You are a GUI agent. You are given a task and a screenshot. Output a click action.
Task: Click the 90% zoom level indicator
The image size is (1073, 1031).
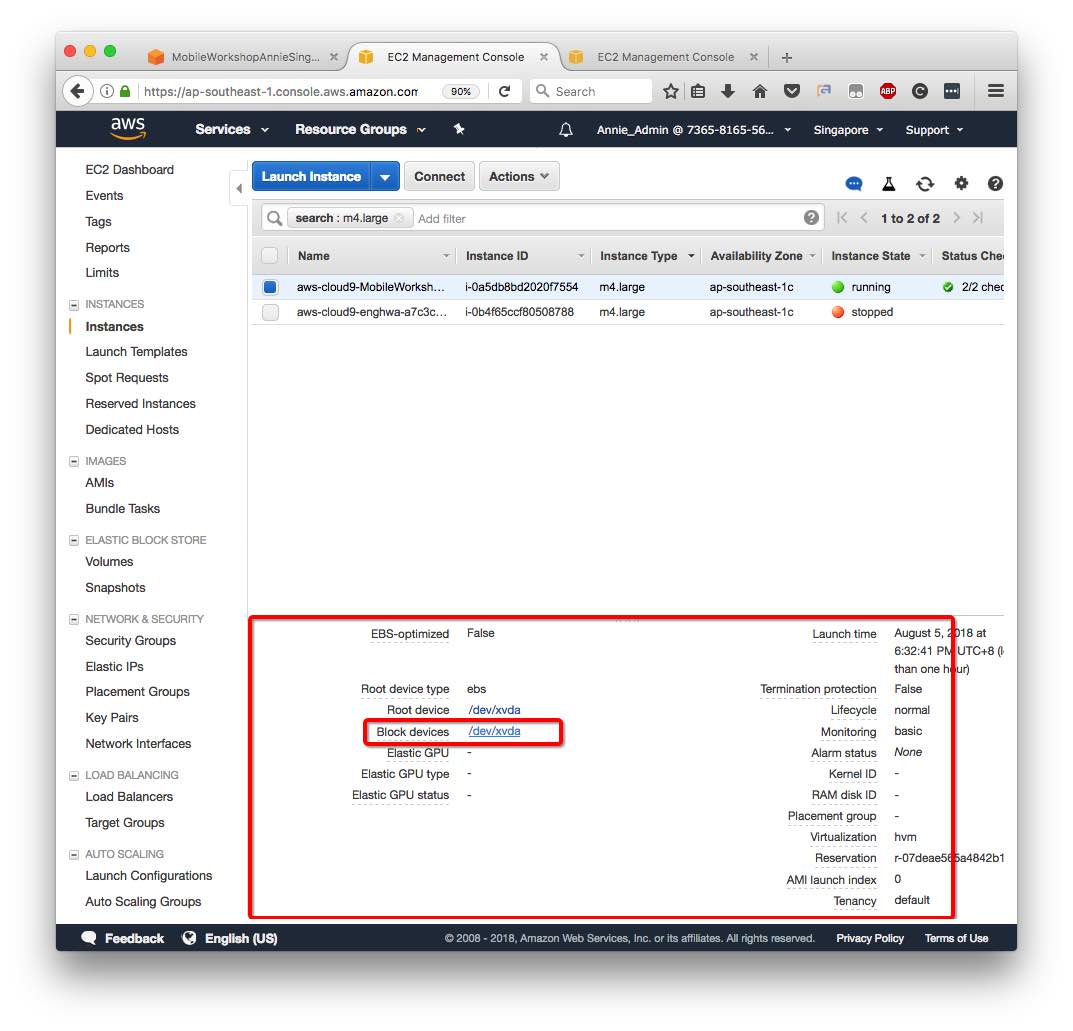coord(461,91)
